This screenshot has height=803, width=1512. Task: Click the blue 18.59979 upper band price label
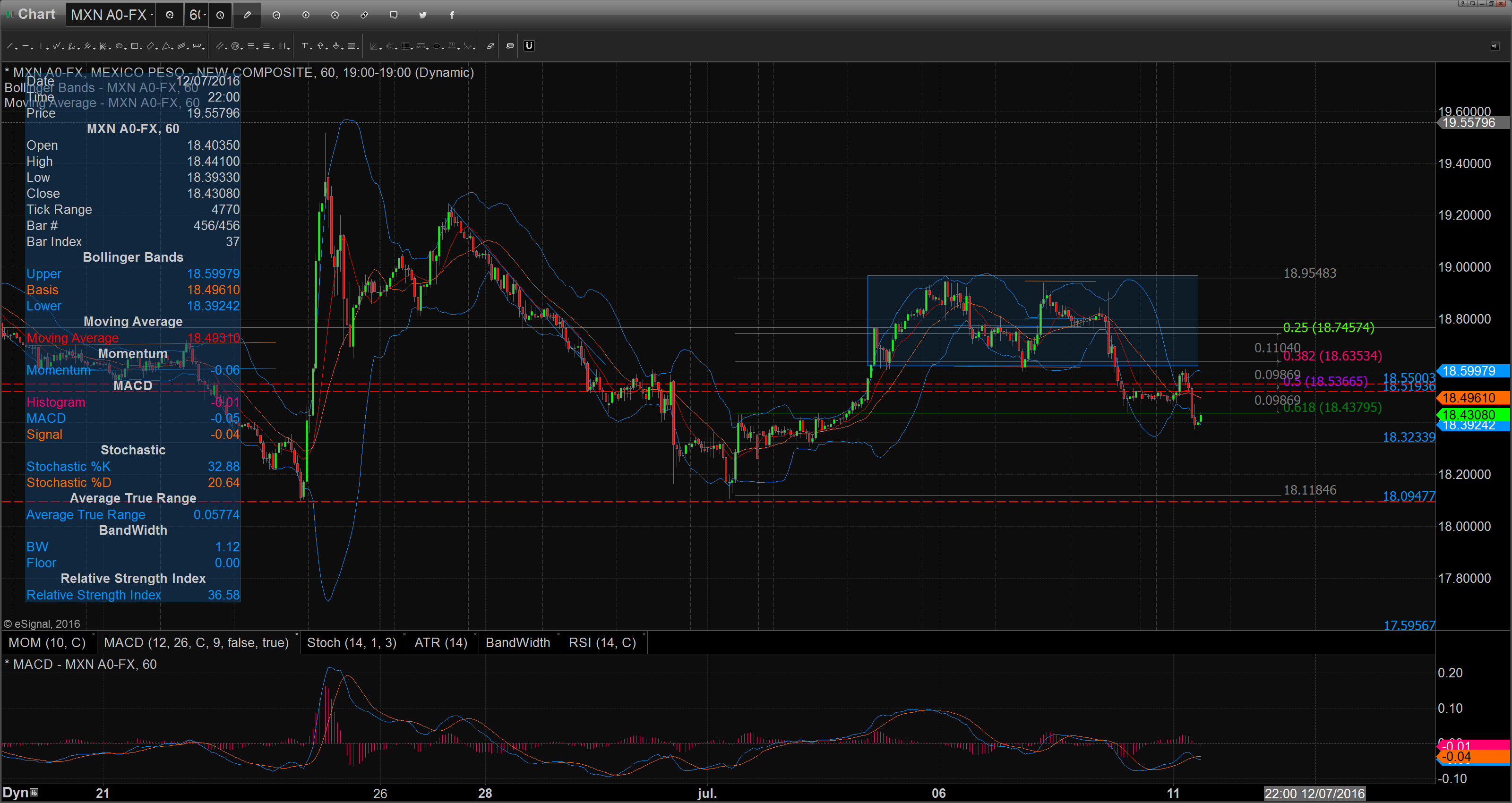1473,371
